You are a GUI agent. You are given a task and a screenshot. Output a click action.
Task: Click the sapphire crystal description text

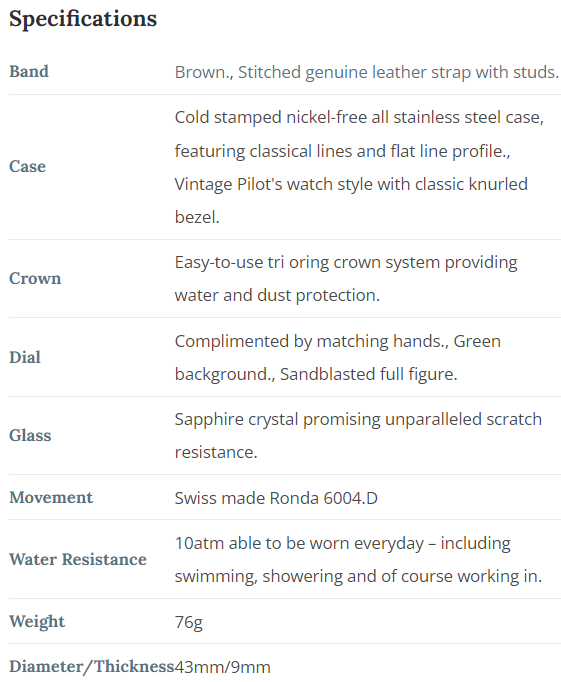click(358, 436)
